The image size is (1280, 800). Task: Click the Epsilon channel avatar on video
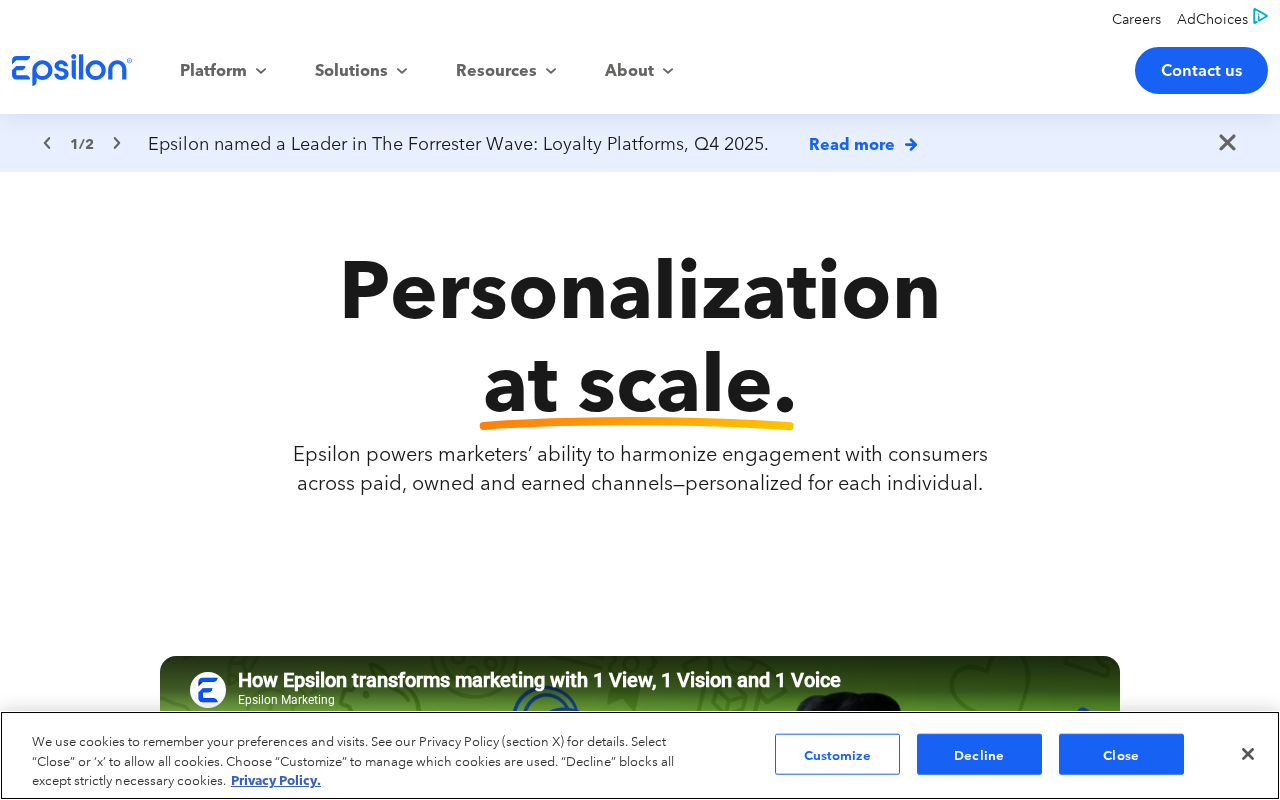coord(208,690)
